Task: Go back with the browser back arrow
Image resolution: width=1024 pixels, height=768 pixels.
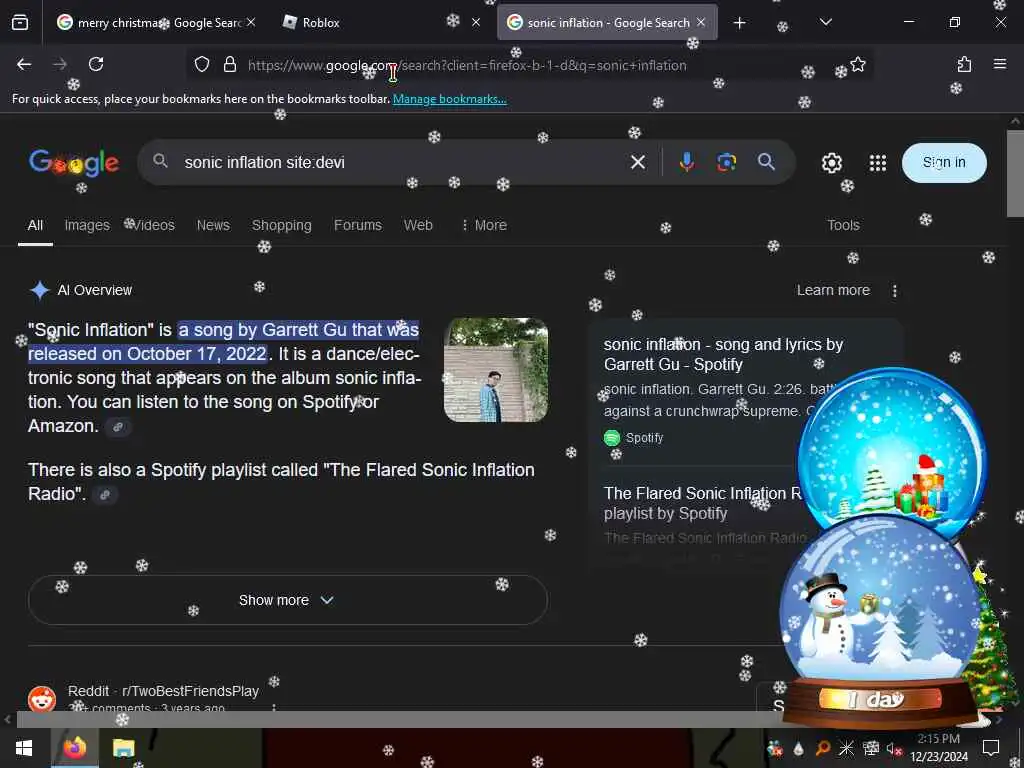Action: 24,64
